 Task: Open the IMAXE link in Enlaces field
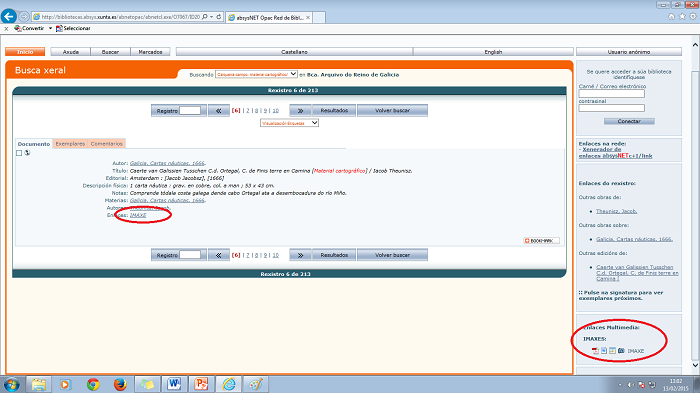click(138, 215)
